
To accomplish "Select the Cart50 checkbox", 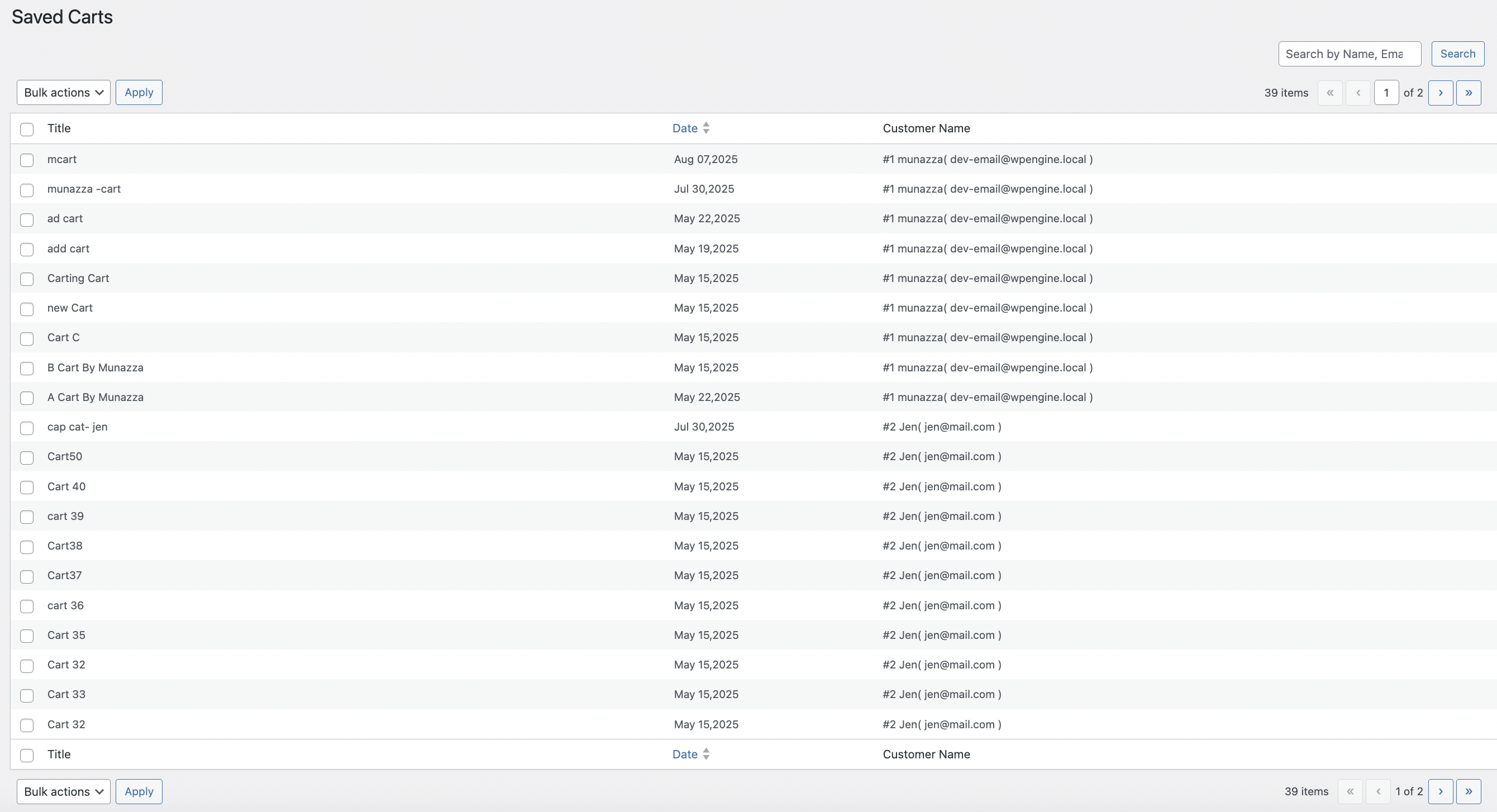I will pyautogui.click(x=27, y=458).
